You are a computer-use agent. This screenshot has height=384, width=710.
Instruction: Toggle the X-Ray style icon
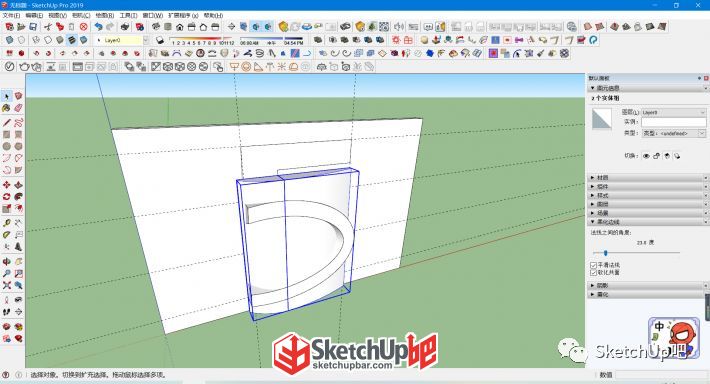10,40
